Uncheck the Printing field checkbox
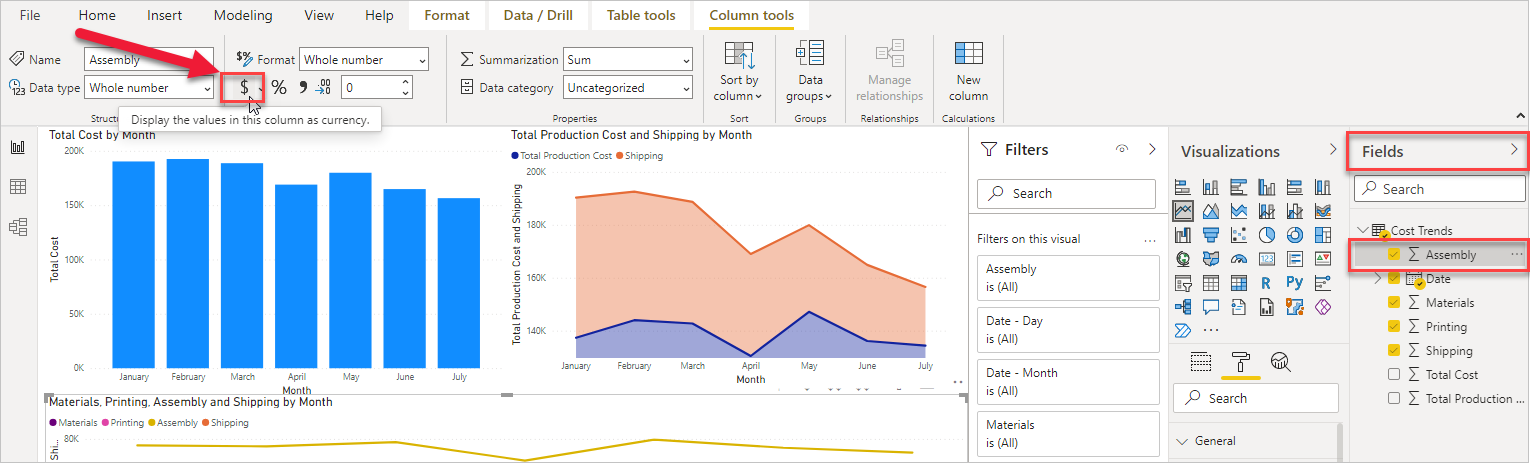This screenshot has height=463, width=1530. tap(1394, 326)
